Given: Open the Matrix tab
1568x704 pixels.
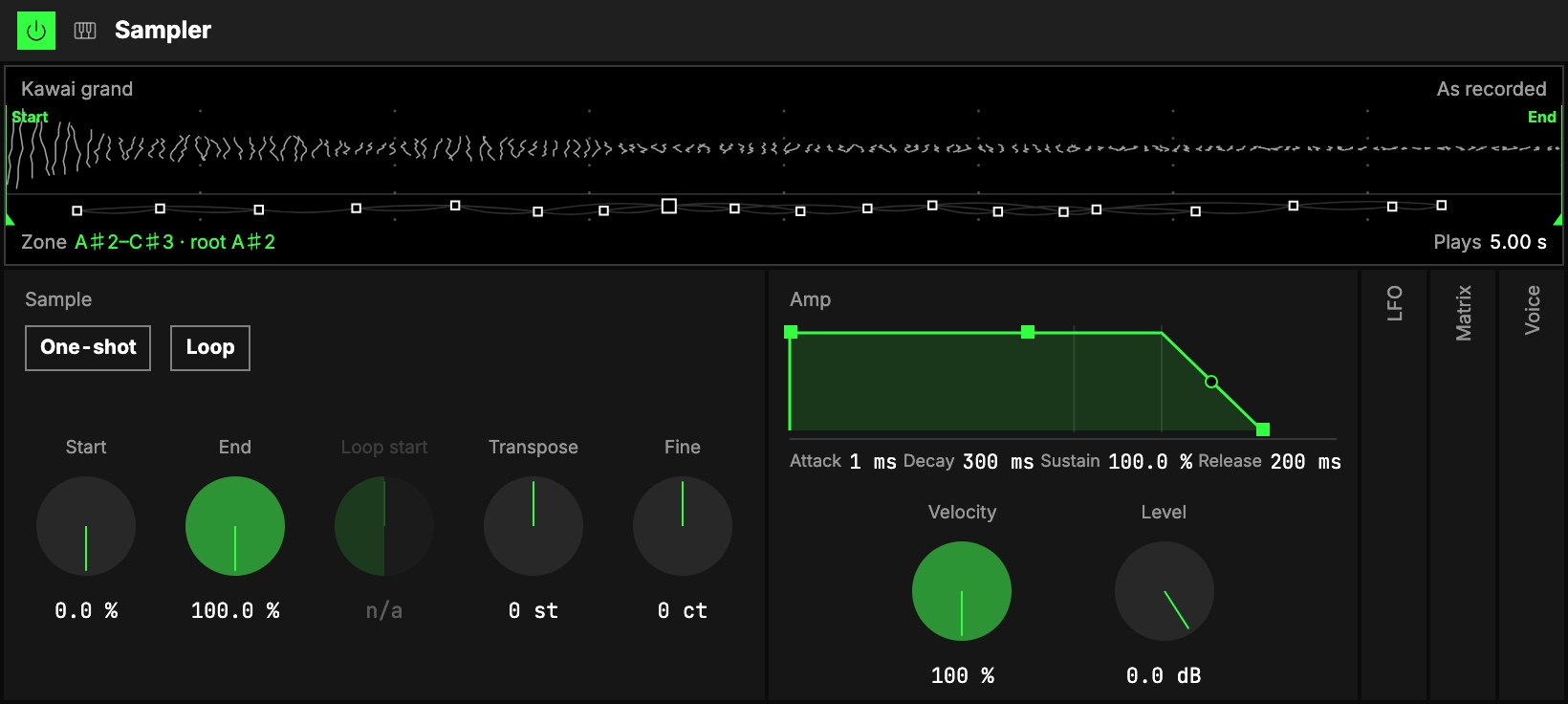Looking at the screenshot, I should point(1463,313).
